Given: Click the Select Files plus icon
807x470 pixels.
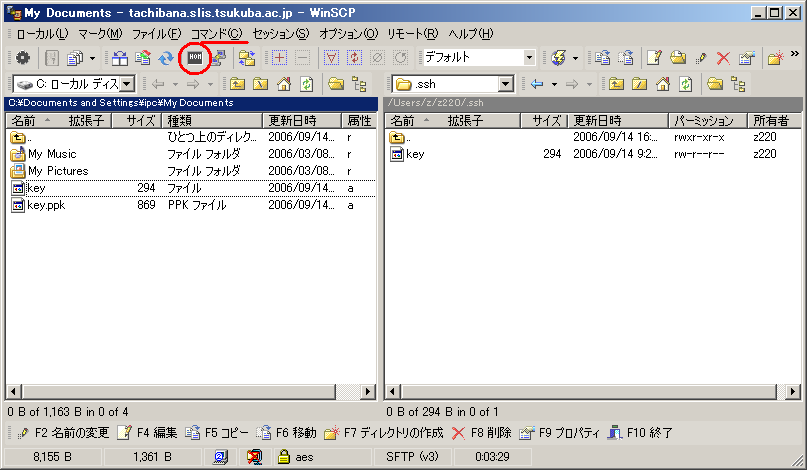Looking at the screenshot, I should [279, 58].
